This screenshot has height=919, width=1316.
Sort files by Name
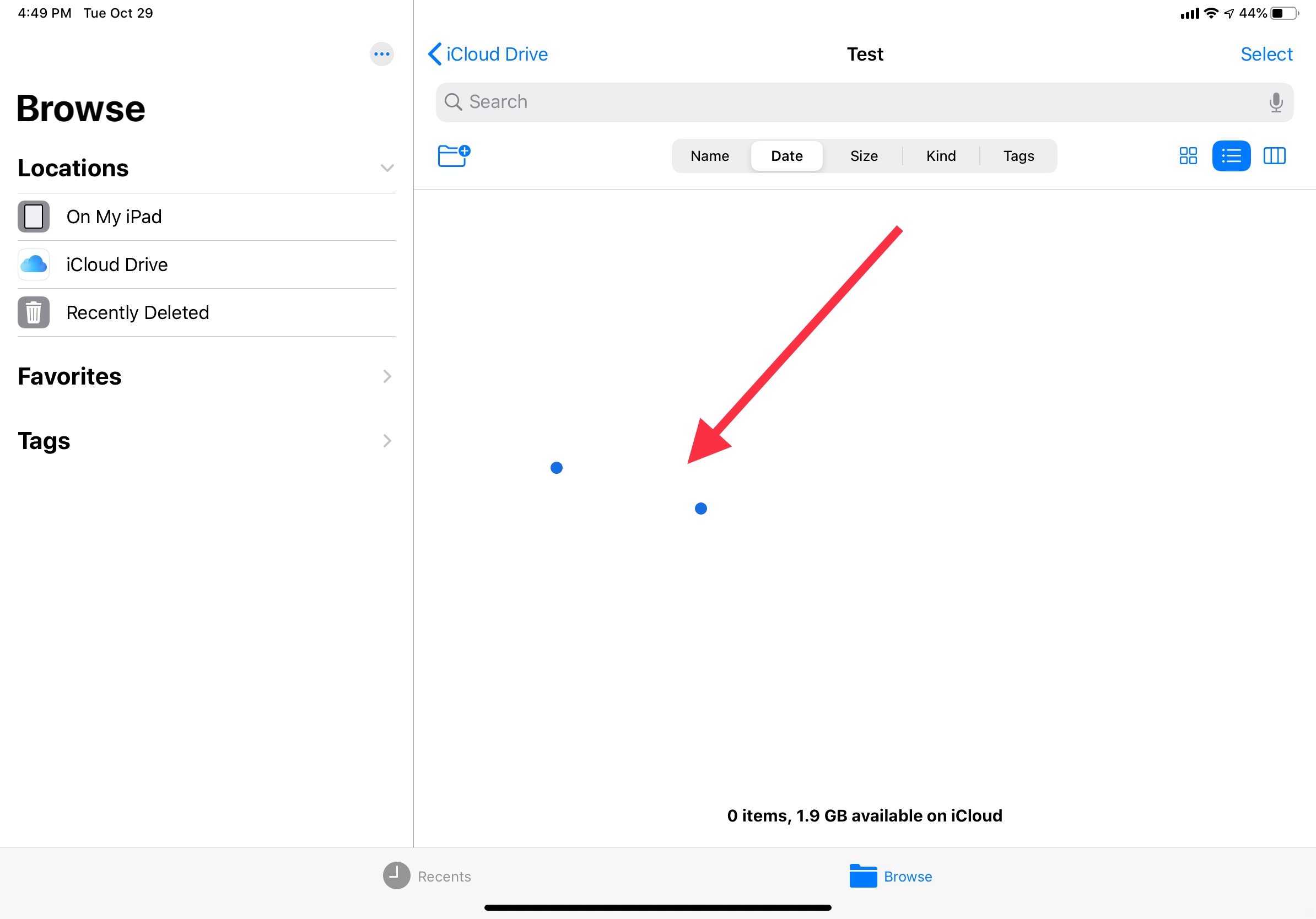(x=710, y=156)
